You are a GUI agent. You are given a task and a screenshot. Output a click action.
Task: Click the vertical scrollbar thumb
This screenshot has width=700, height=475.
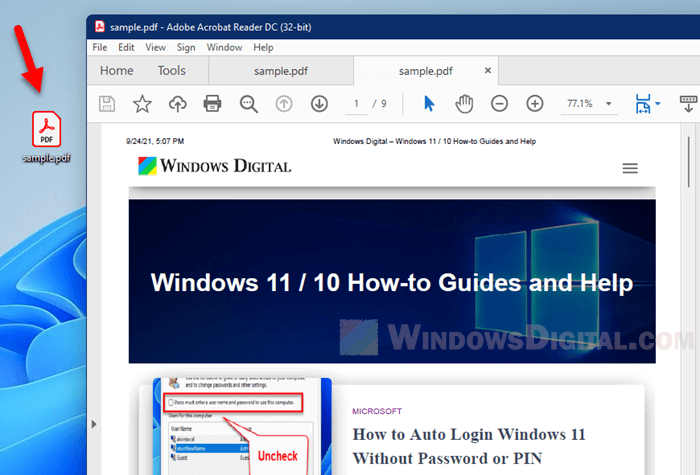(x=689, y=162)
